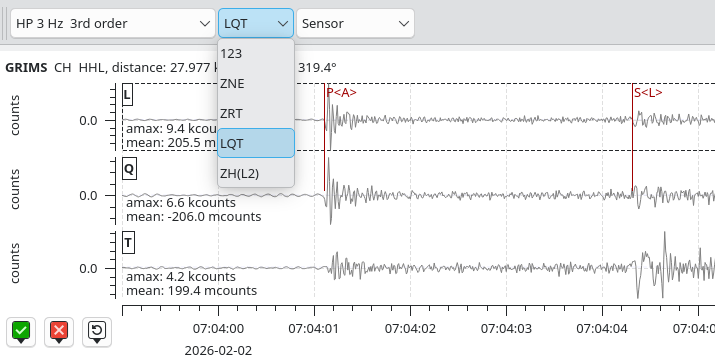Collapse the LQT rotation dropdown
This screenshot has width=715, height=361.
pos(256,23)
